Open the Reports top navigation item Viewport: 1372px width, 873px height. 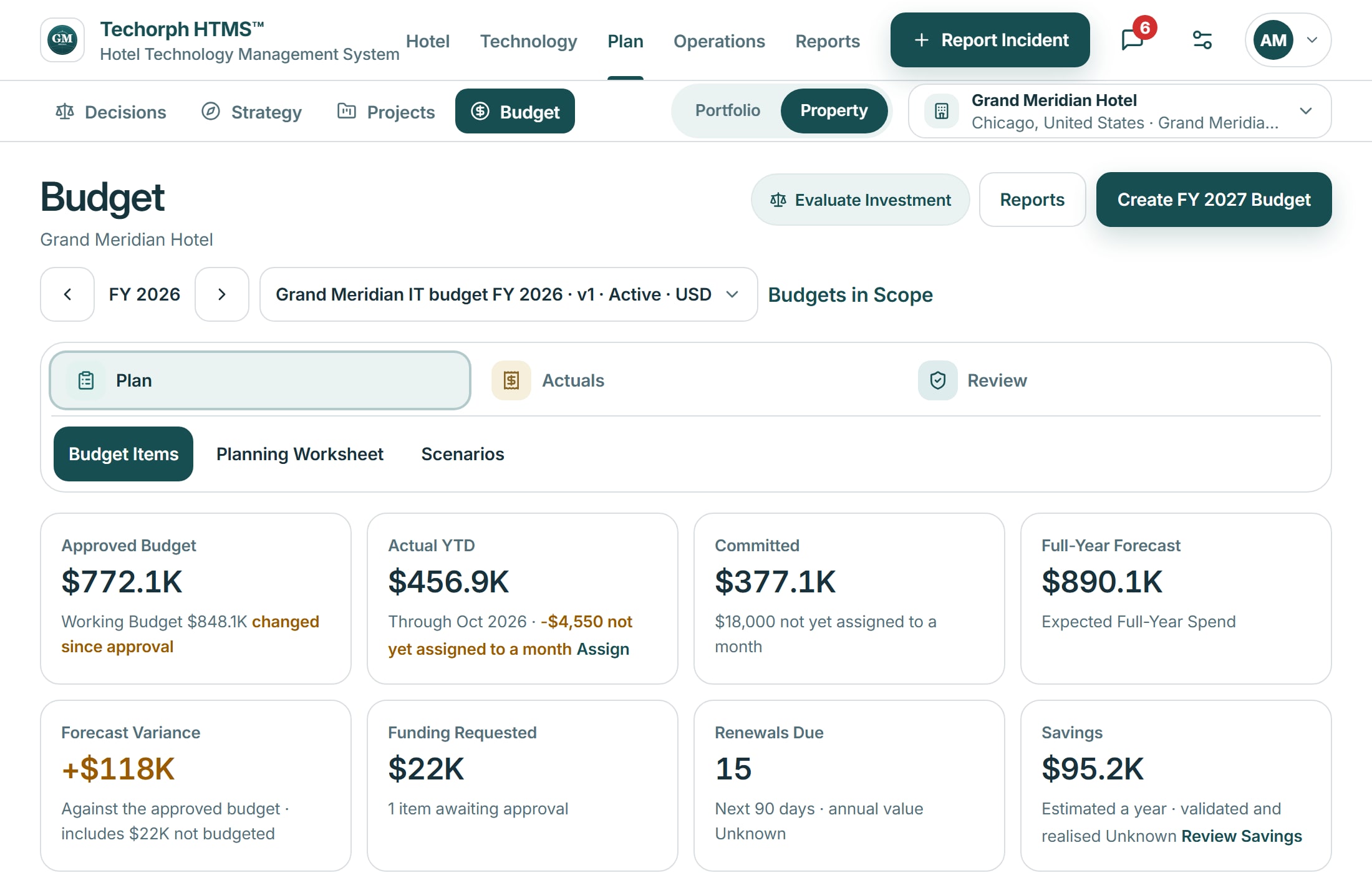827,41
